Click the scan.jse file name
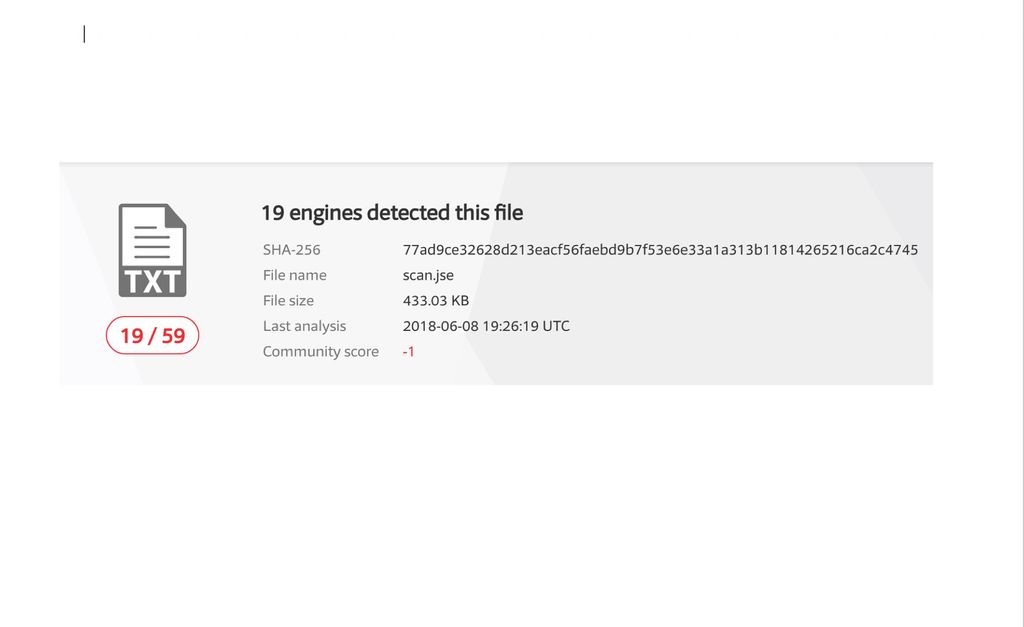Viewport: 1024px width, 627px height. [x=428, y=275]
